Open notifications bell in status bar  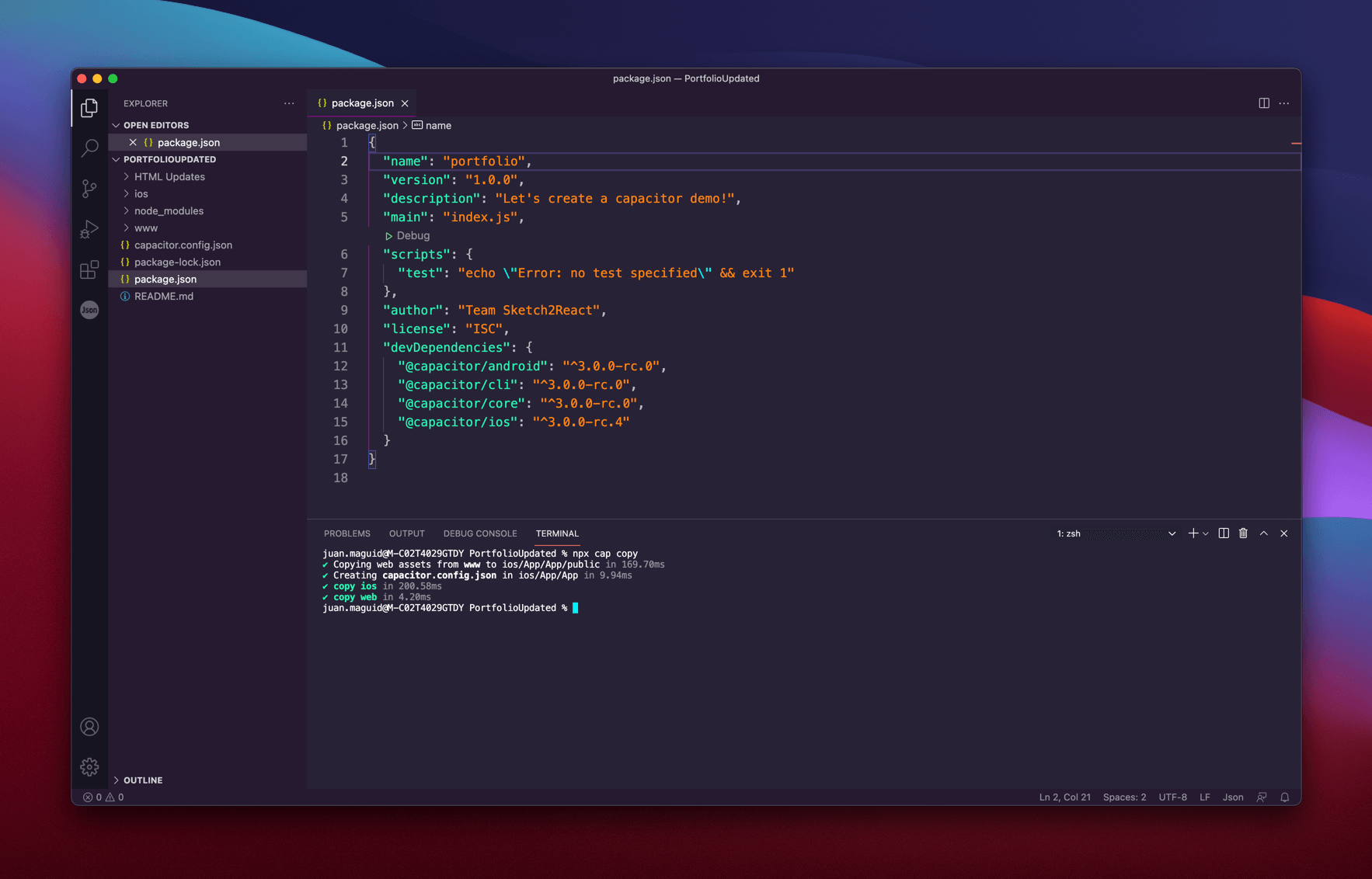(x=1285, y=797)
